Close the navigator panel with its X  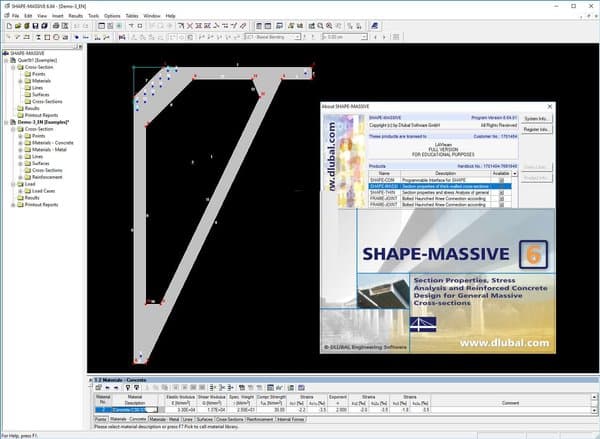(x=80, y=47)
